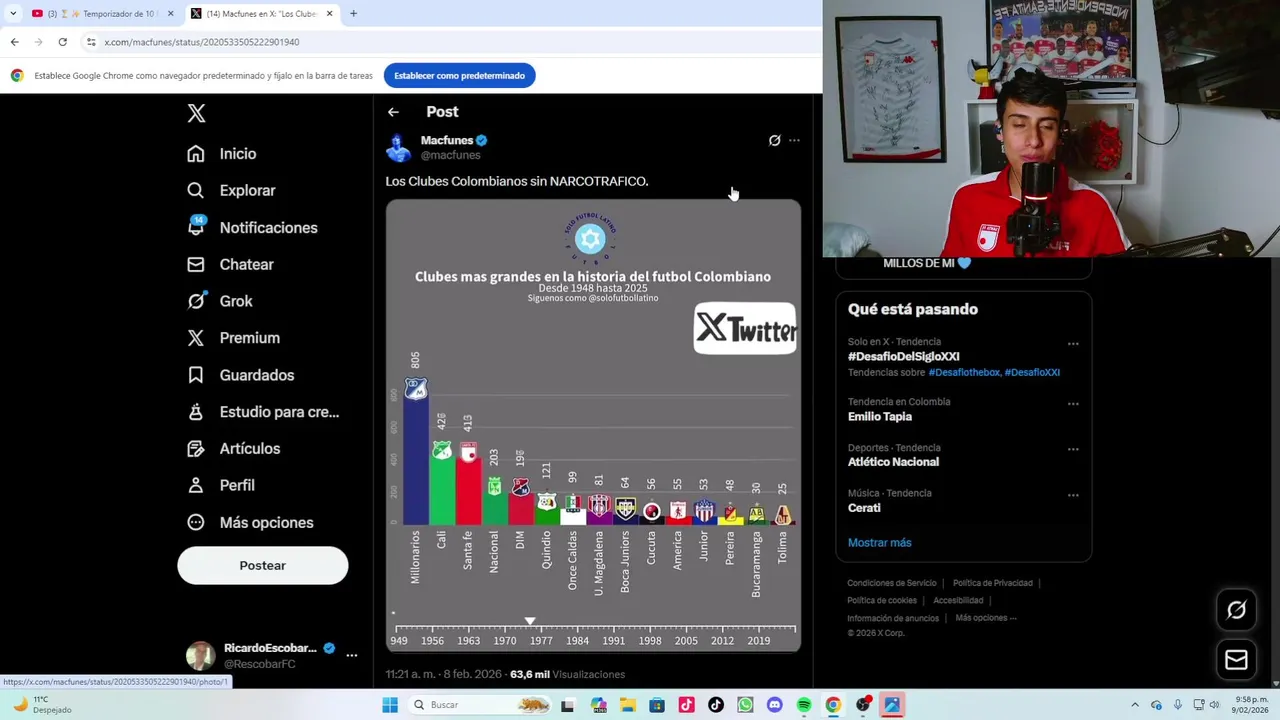Click Macfunes profile avatar

[x=399, y=148]
